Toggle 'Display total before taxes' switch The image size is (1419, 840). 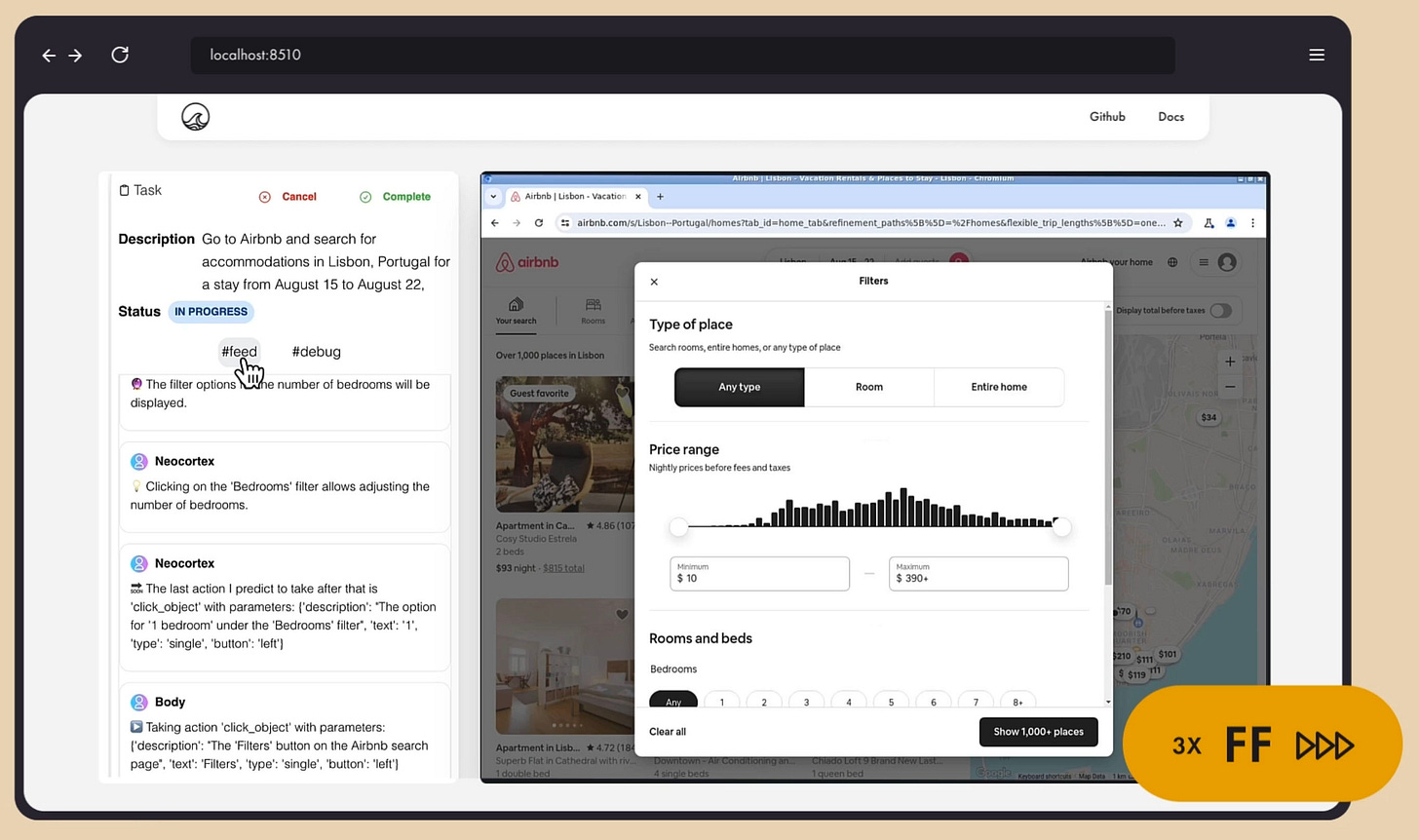tap(1220, 311)
